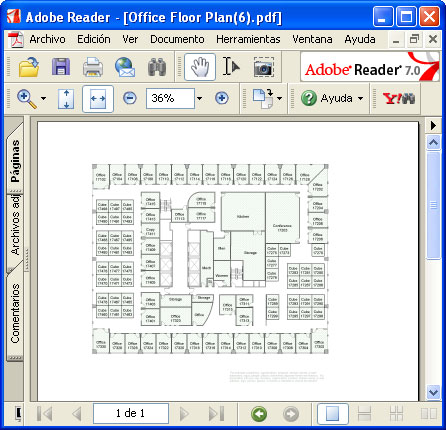Expand the Ayuda help dropdown
The image size is (446, 430).
point(360,98)
